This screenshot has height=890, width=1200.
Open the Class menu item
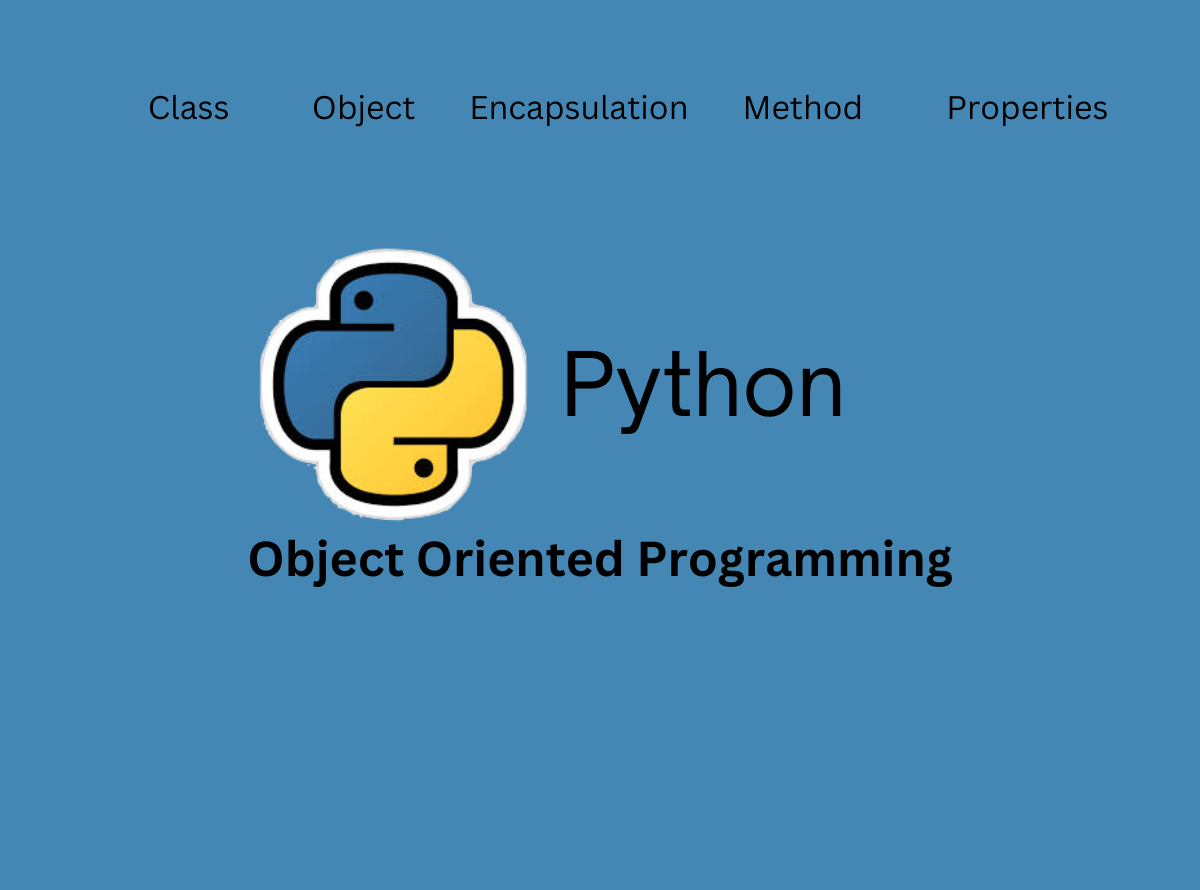(188, 108)
